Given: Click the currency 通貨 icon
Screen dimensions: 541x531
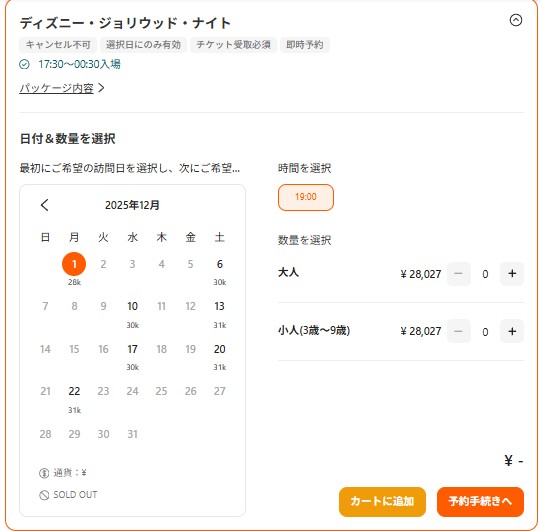Looking at the screenshot, I should pyautogui.click(x=44, y=473).
